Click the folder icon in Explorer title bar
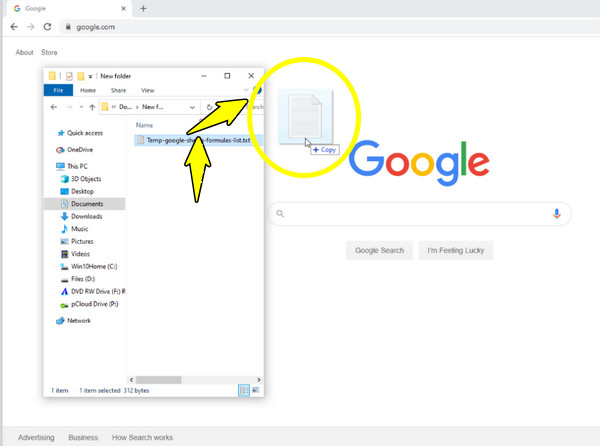This screenshot has width=600, height=446. tap(52, 76)
